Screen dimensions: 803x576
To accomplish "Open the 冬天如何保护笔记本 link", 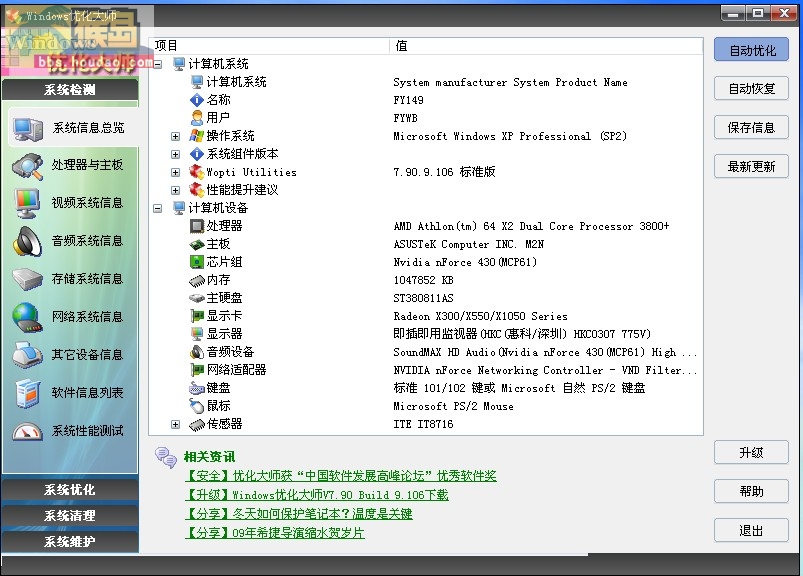I will (x=299, y=514).
